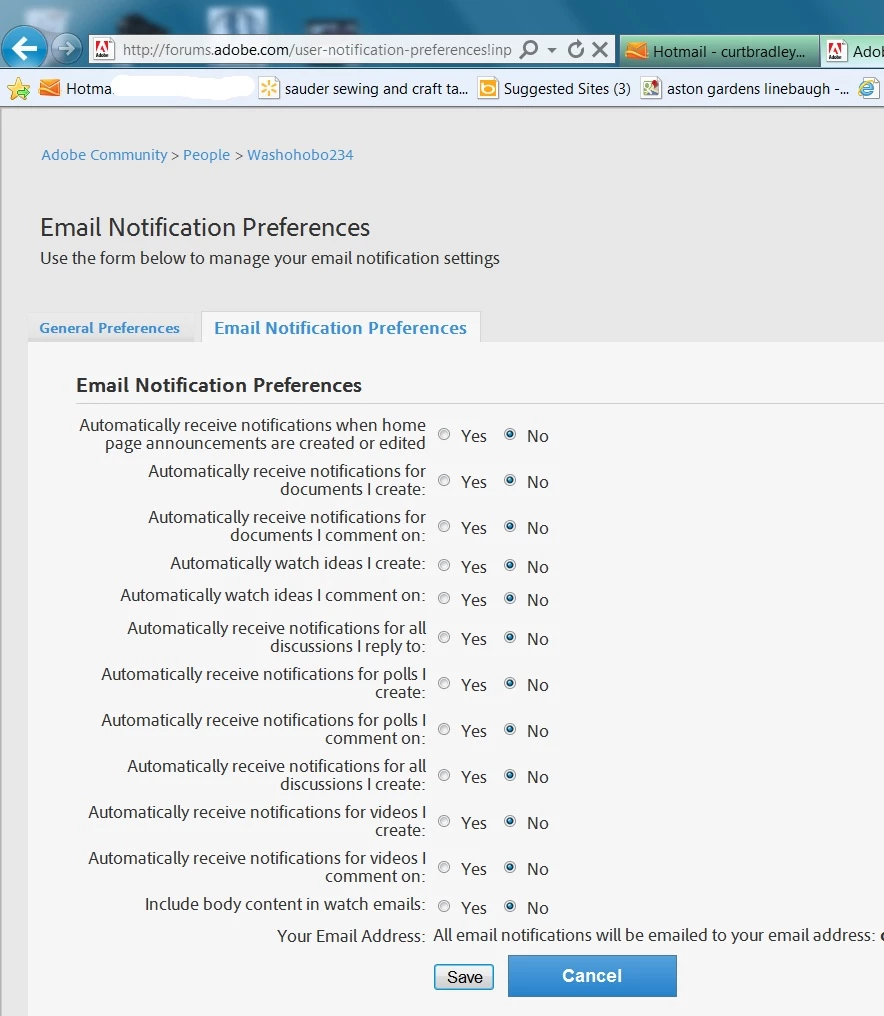Click the Adobe favicon in address bar

pos(102,49)
